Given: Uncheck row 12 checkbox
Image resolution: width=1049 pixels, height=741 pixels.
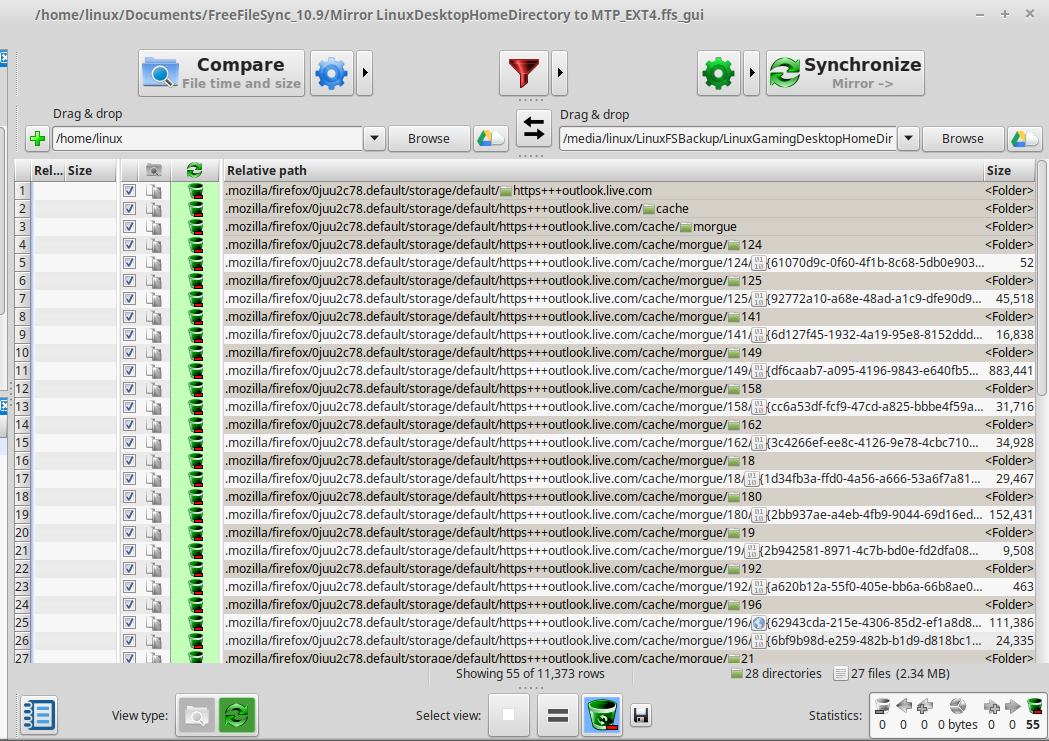Looking at the screenshot, I should tap(129, 389).
